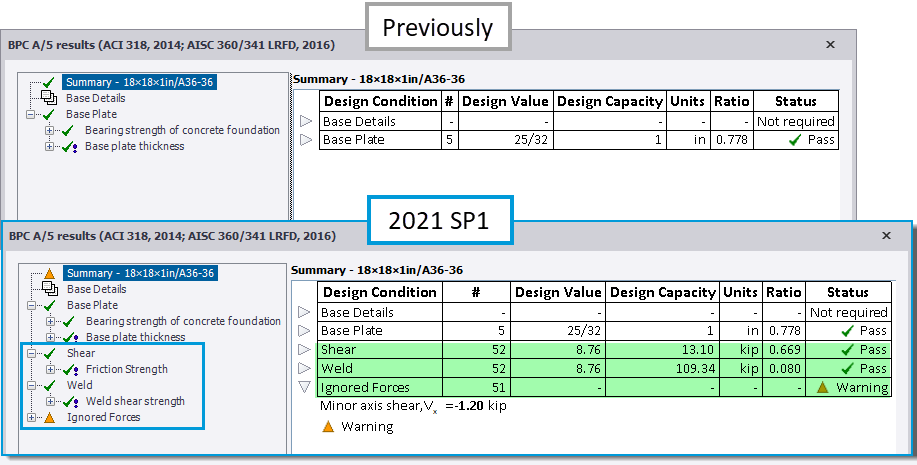Image resolution: width=917 pixels, height=465 pixels.
Task: Expand the Ignored Forces tree node
Action: click(32, 417)
